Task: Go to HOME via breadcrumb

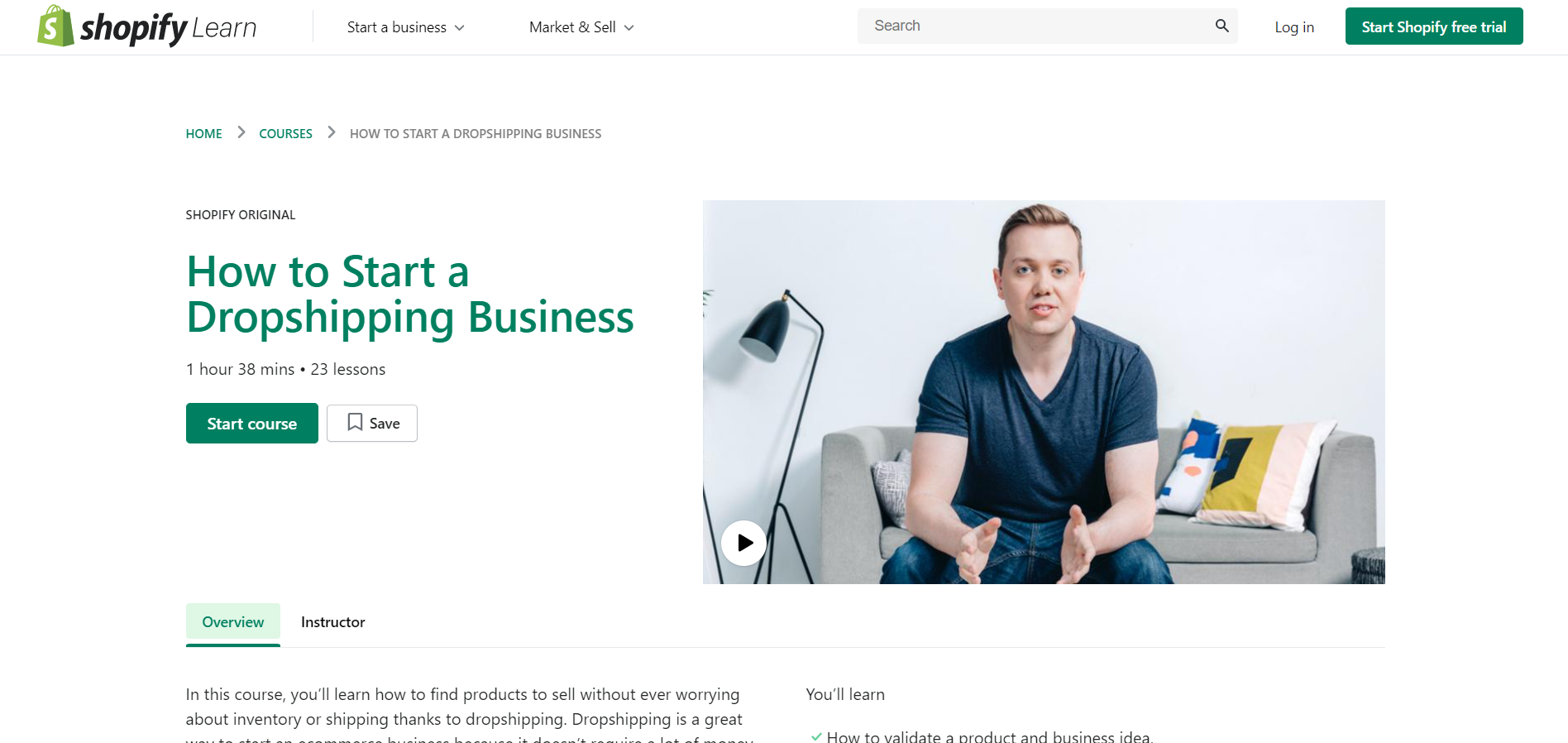Action: (203, 134)
